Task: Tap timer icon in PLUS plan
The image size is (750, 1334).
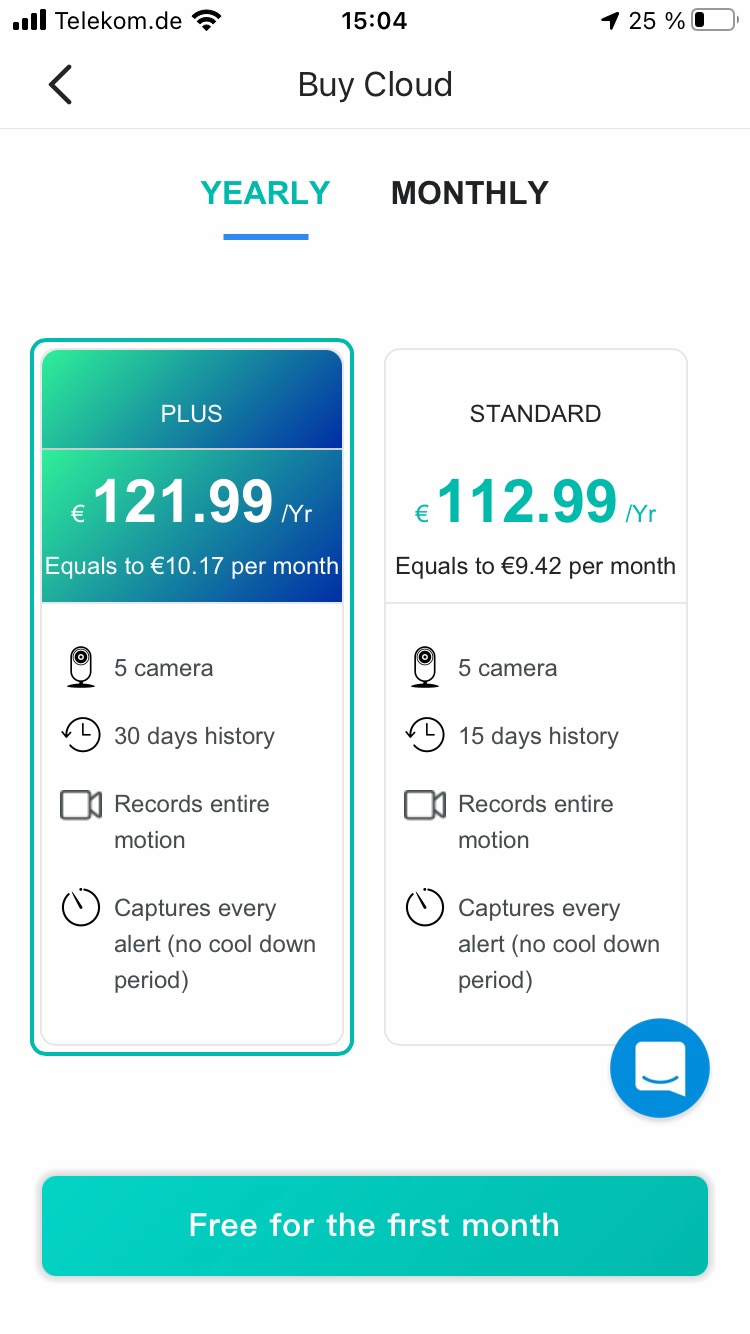Action: pyautogui.click(x=81, y=908)
